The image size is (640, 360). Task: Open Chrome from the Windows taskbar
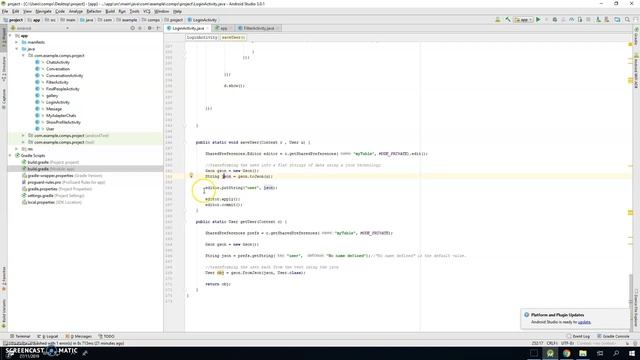567,353
